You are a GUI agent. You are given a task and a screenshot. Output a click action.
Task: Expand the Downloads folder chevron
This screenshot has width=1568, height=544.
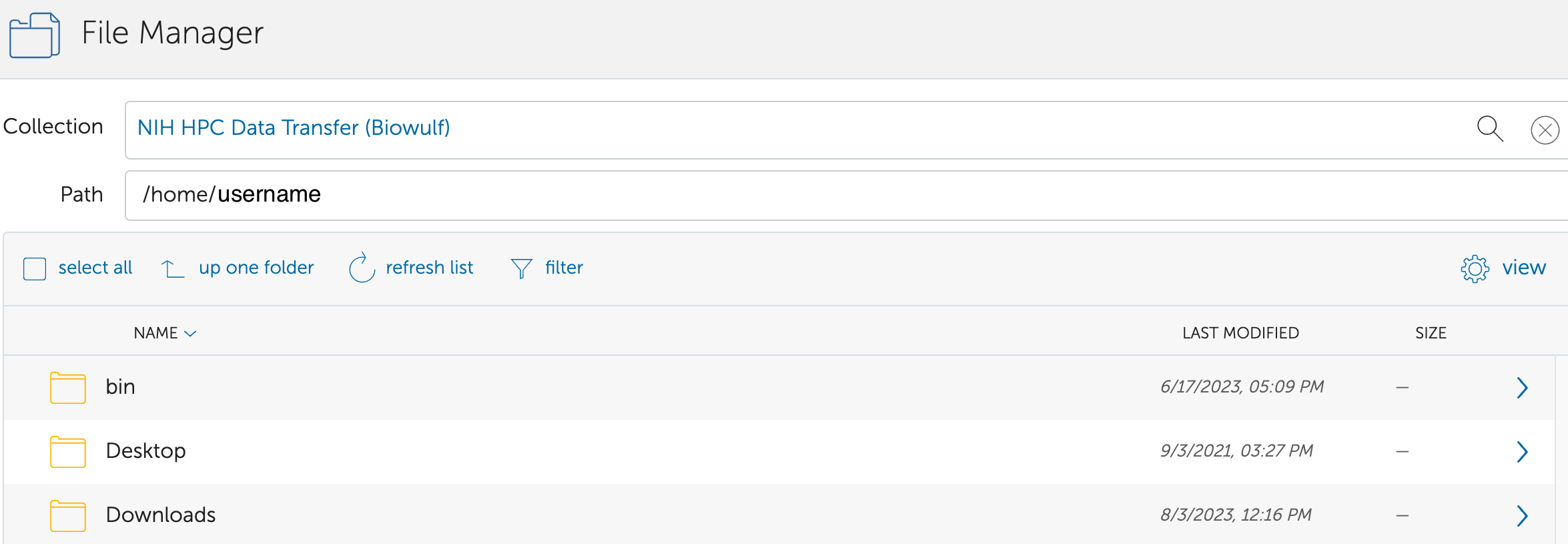(x=1522, y=516)
